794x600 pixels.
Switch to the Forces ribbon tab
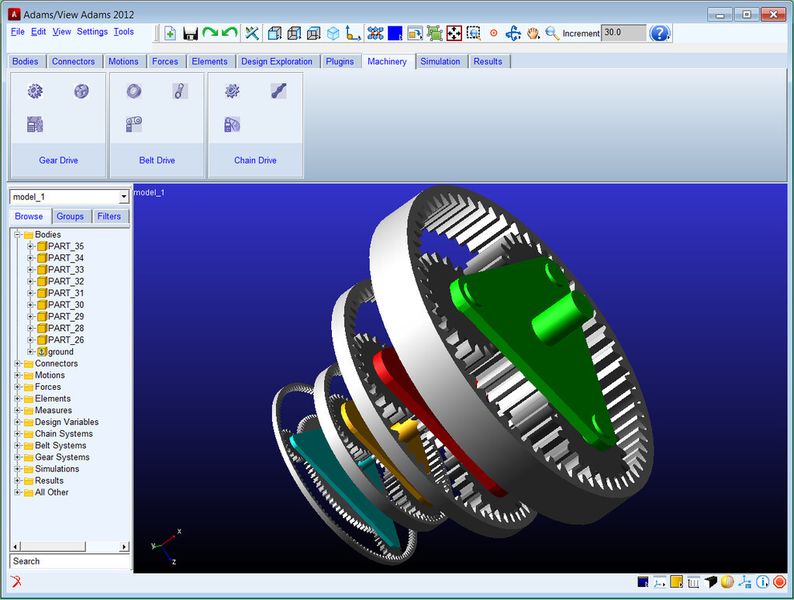click(x=165, y=61)
